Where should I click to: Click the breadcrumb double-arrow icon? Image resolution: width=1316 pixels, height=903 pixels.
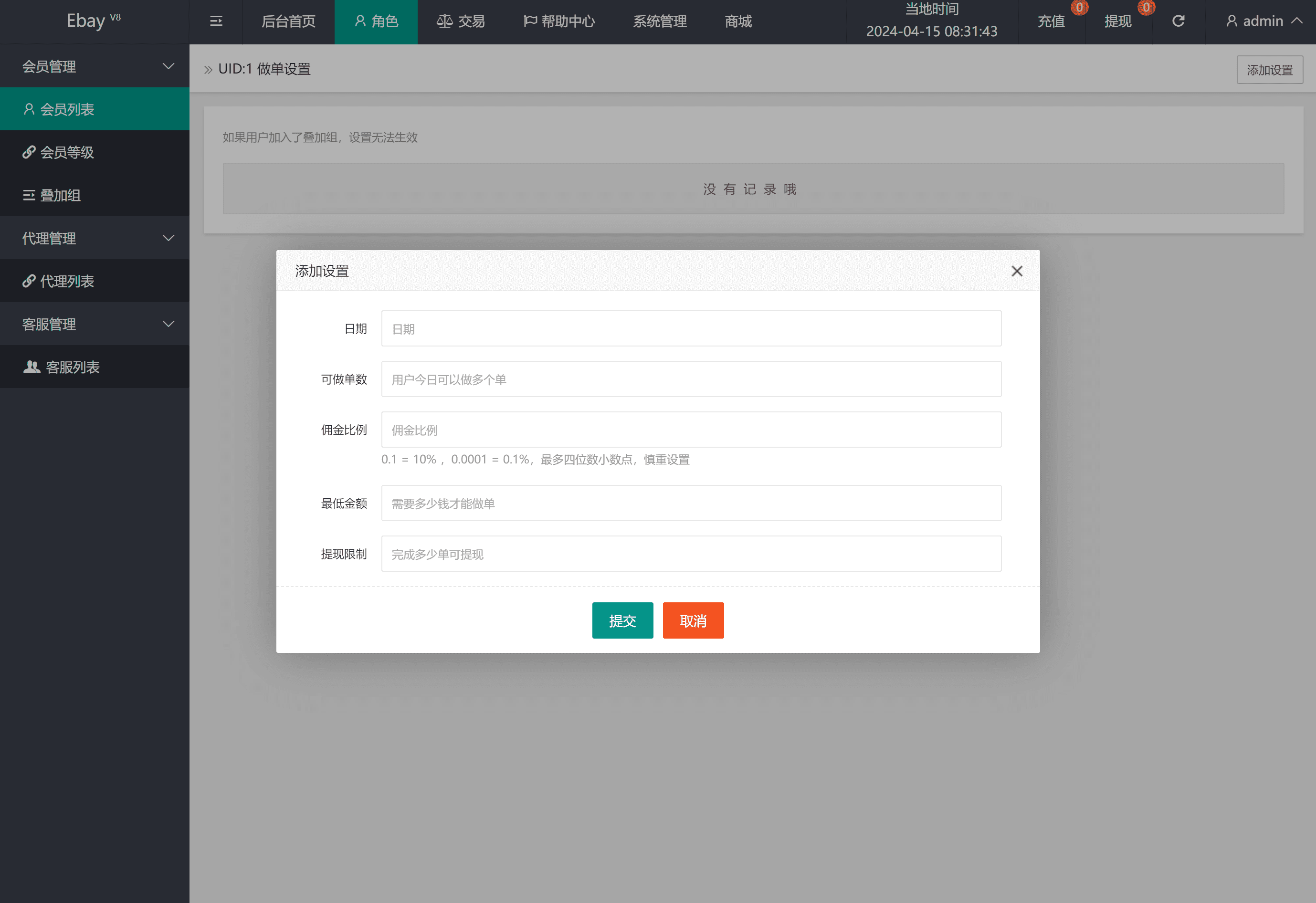(208, 70)
